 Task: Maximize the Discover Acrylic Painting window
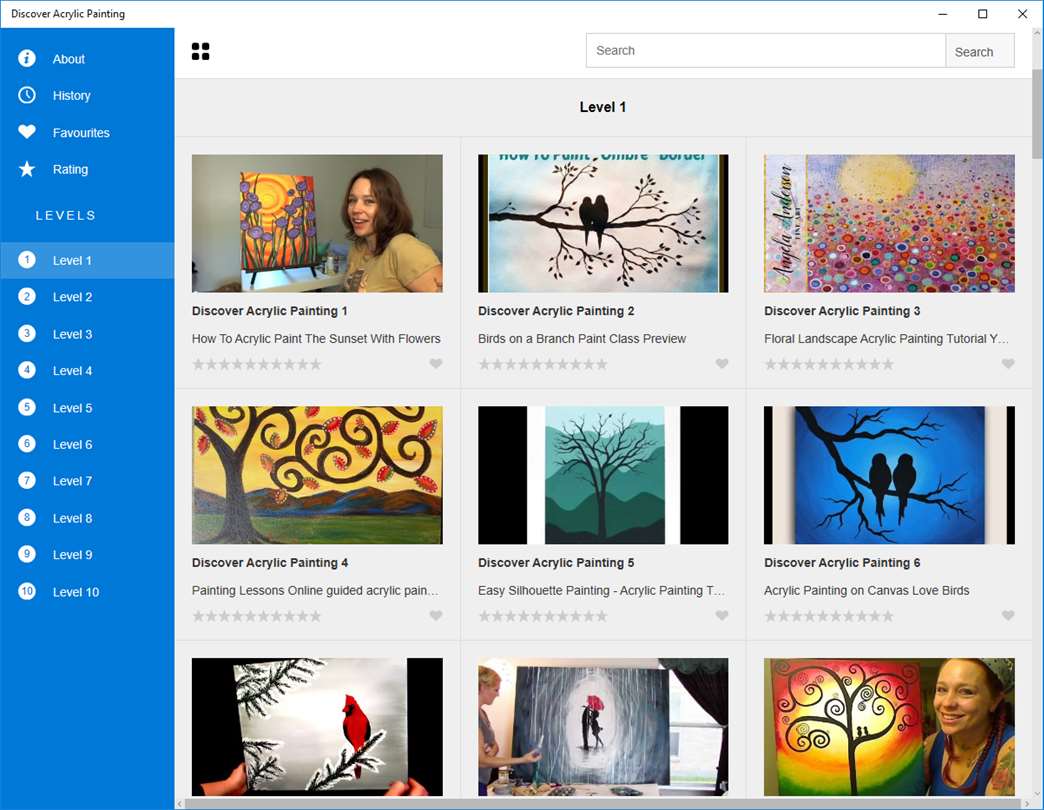(x=982, y=14)
